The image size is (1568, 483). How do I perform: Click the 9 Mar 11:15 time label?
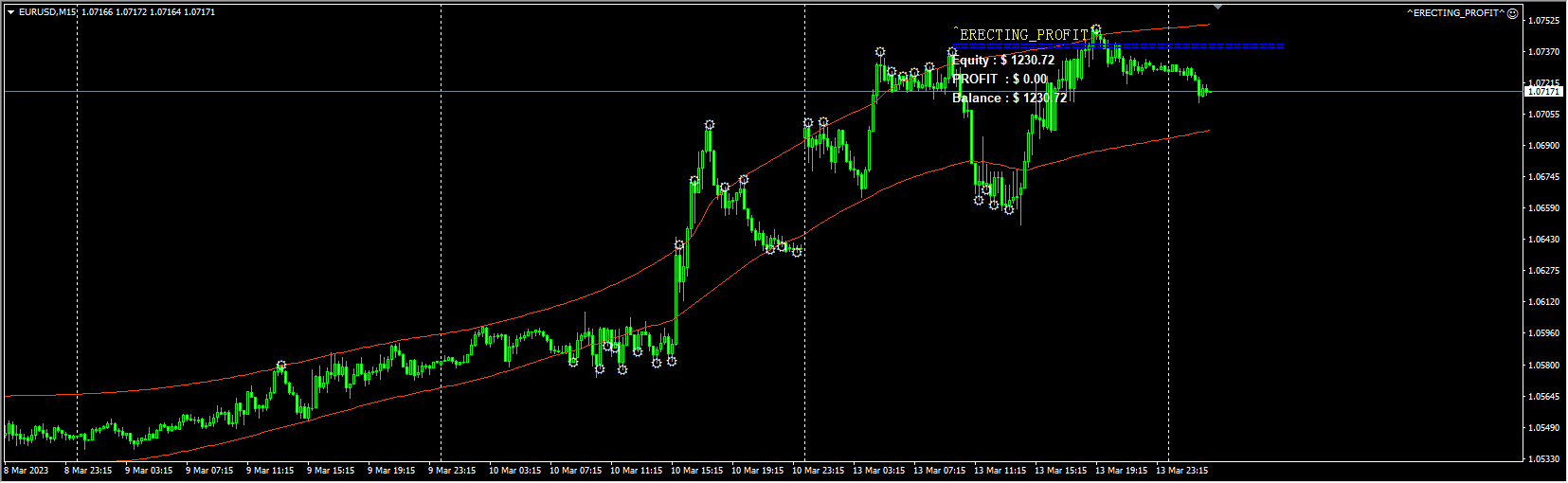point(270,471)
